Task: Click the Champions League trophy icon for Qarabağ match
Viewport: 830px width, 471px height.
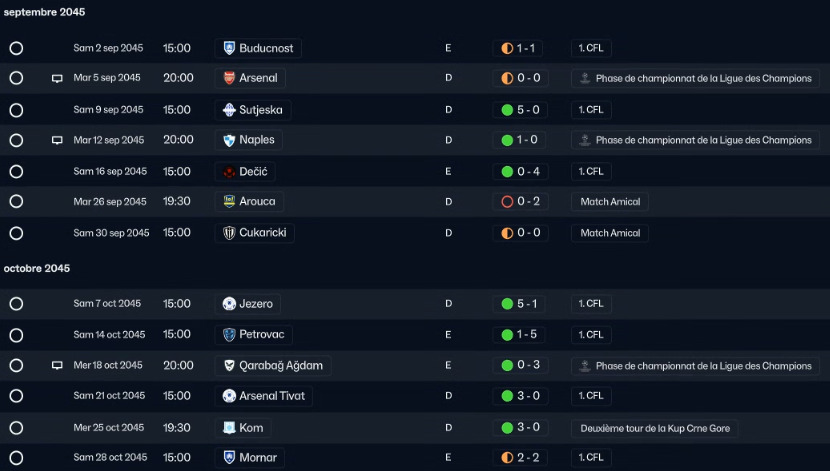Action: 585,366
